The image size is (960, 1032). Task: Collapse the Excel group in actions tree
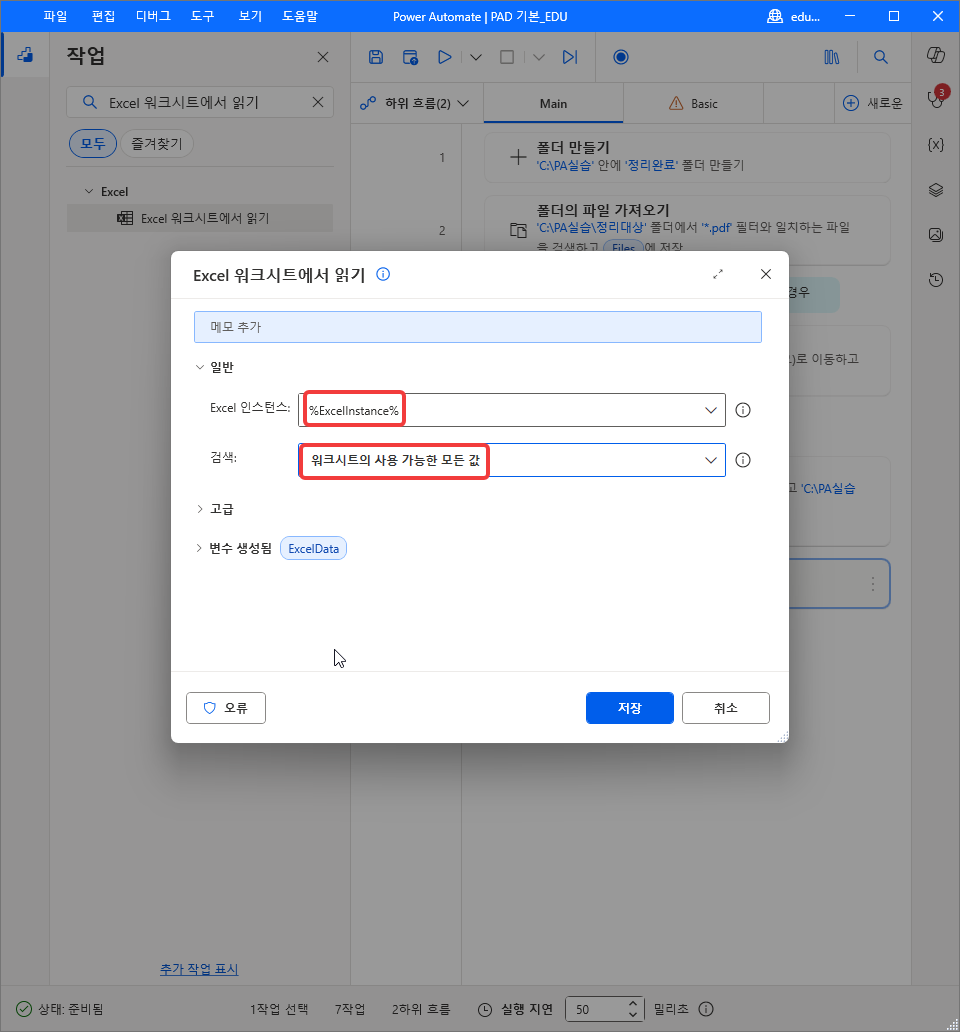89,192
